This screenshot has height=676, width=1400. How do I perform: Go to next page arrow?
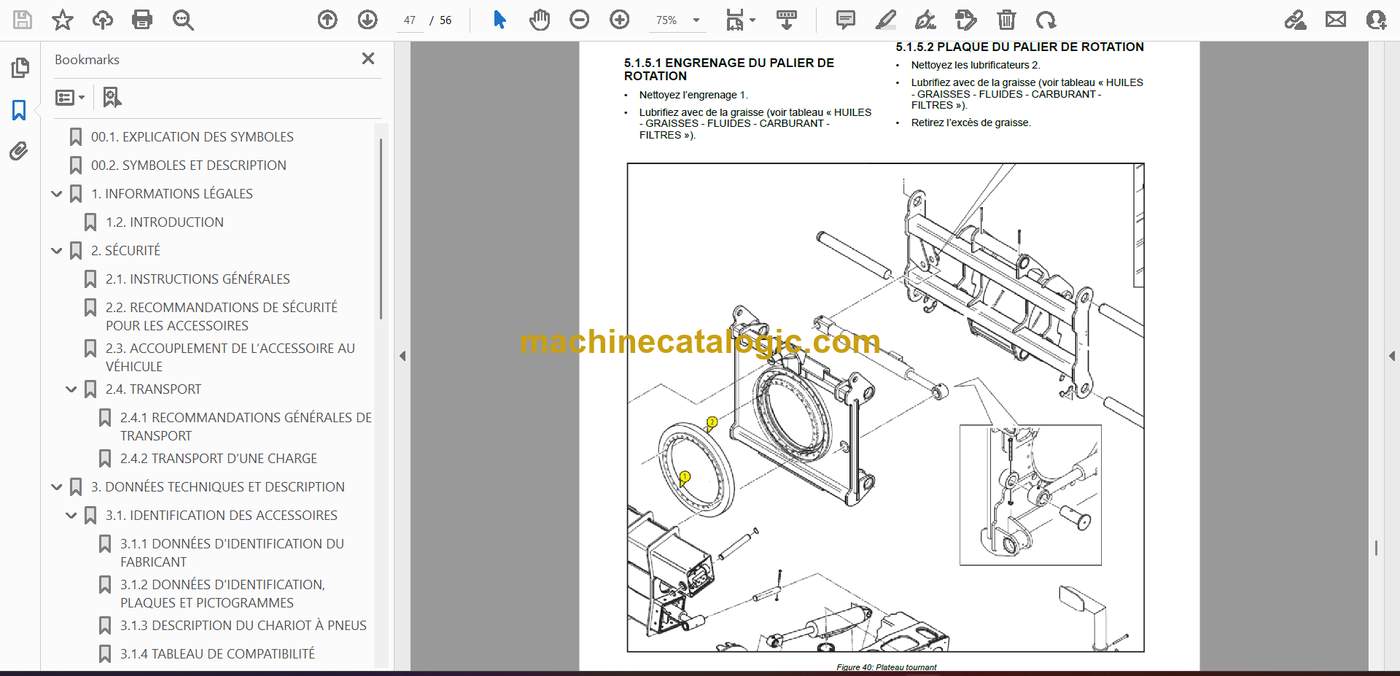[367, 20]
